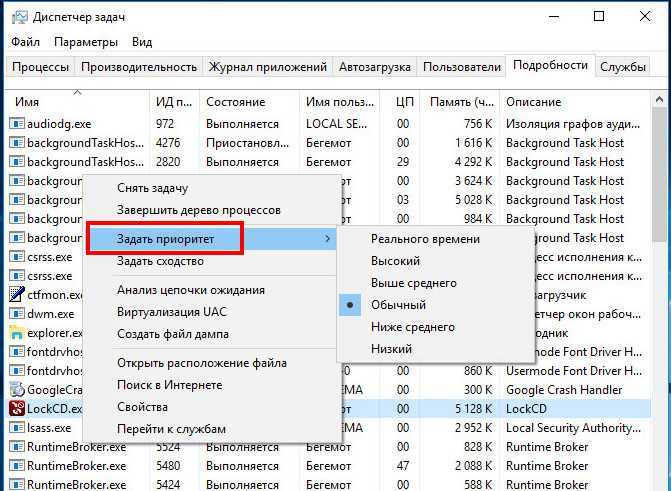Open the Вид menu
The image size is (671, 491).
tap(142, 42)
